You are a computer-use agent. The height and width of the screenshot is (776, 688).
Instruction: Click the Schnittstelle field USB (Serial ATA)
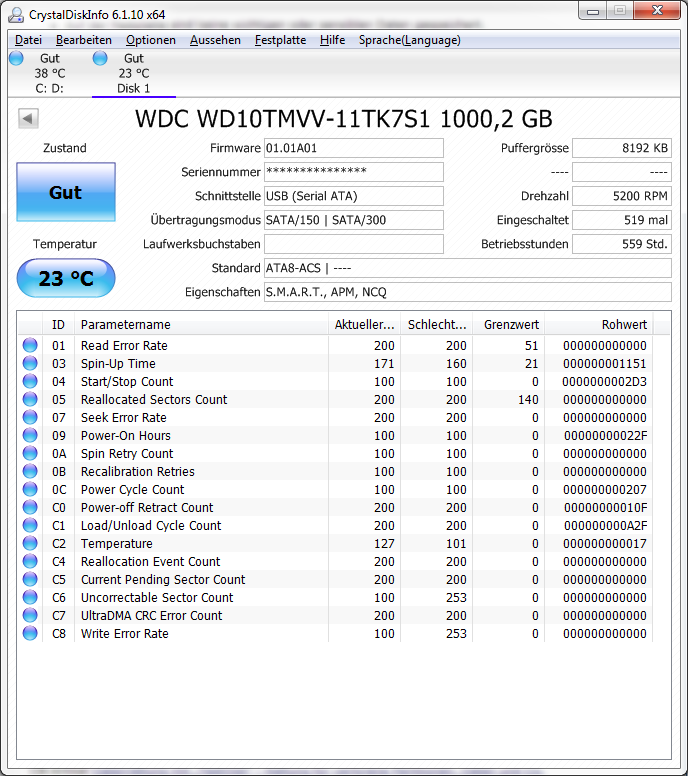(353, 196)
